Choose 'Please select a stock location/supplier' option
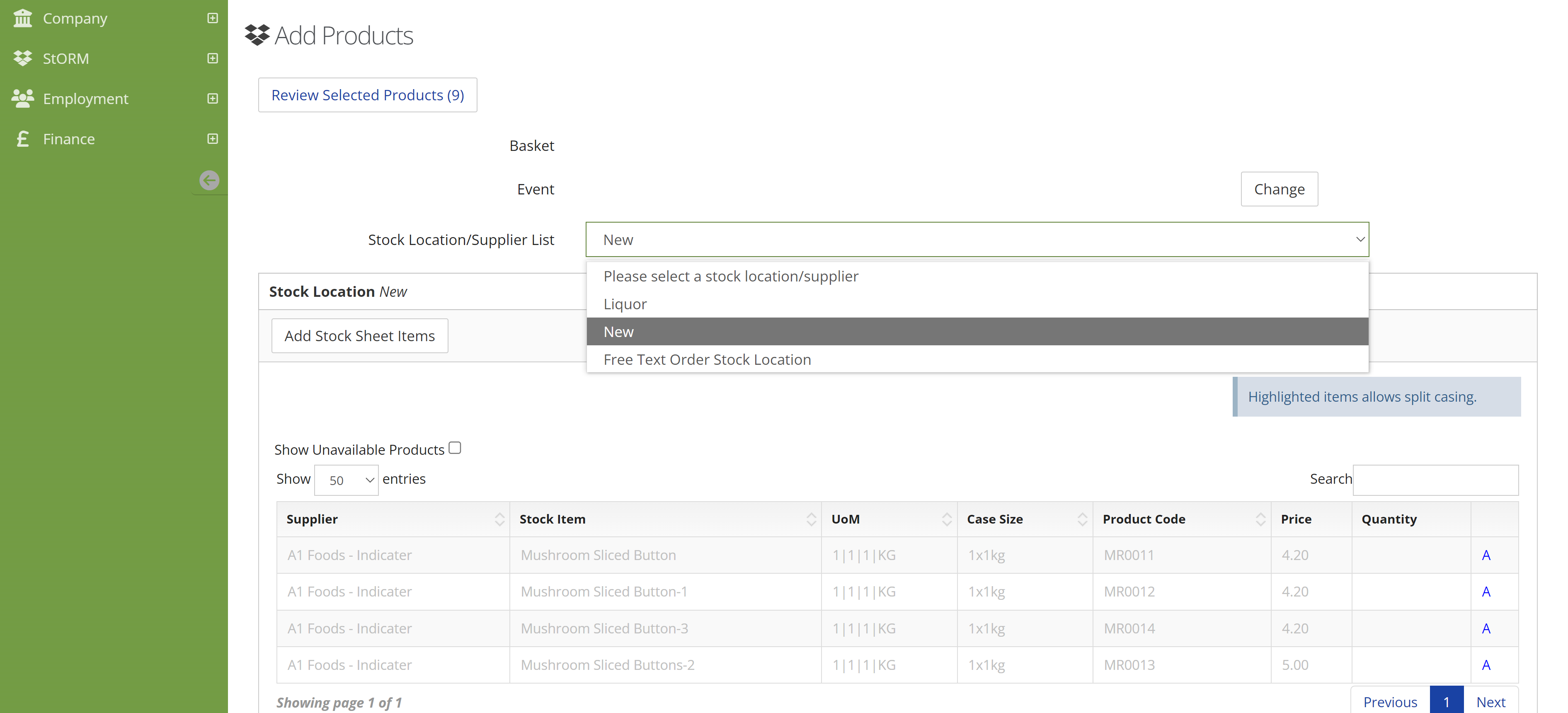Screen dimensions: 1568x713 (977, 276)
